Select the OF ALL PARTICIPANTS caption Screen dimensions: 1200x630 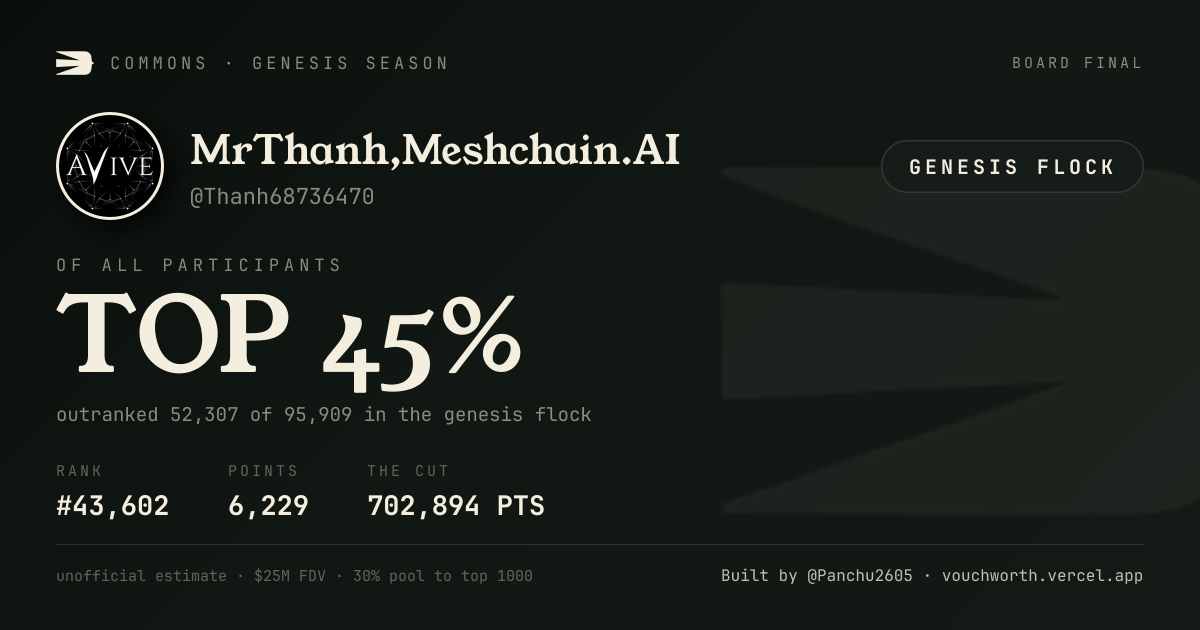tap(199, 265)
